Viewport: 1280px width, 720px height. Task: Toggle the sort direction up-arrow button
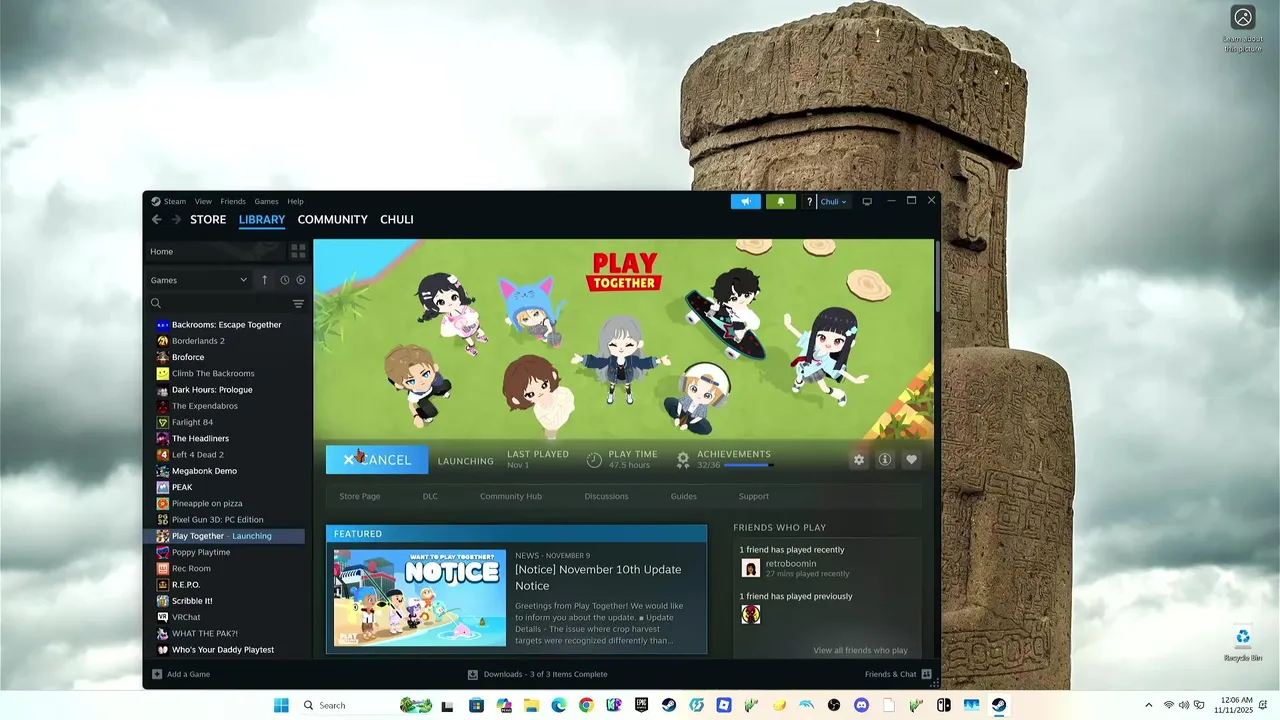[x=264, y=280]
